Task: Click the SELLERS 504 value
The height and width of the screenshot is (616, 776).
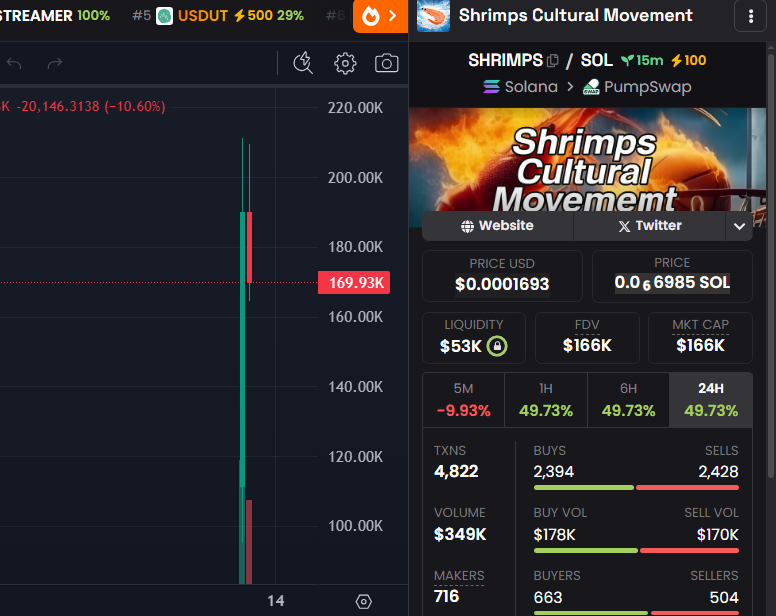Action: click(x=724, y=598)
